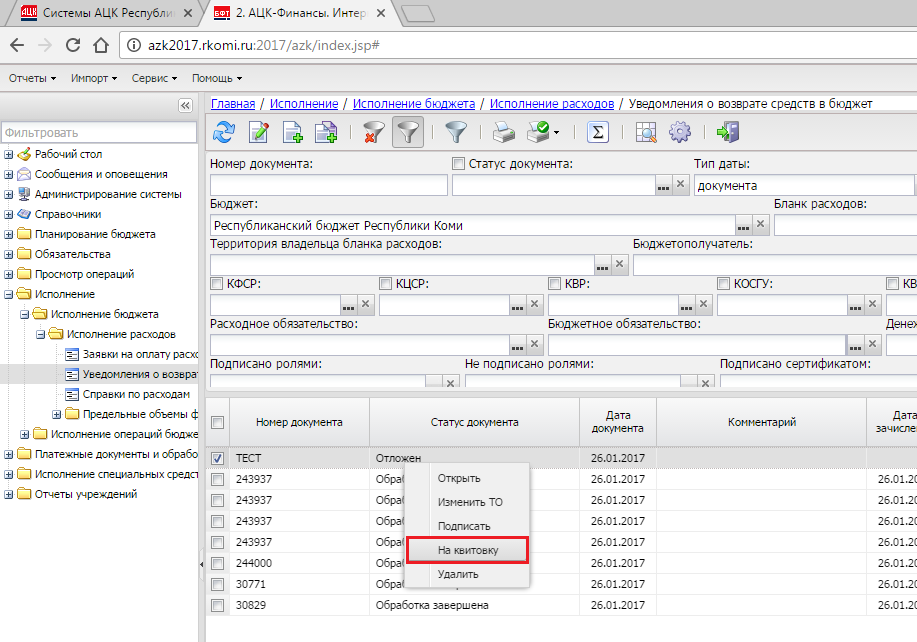Collapse the left navigation panel

pos(185,105)
